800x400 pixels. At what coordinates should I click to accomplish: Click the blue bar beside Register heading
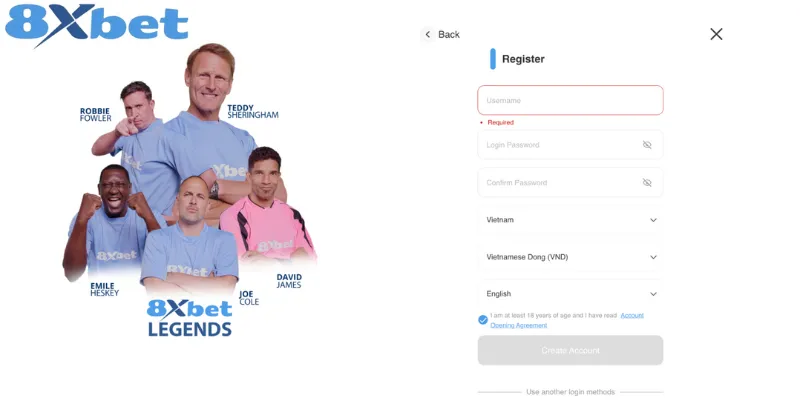click(x=493, y=59)
